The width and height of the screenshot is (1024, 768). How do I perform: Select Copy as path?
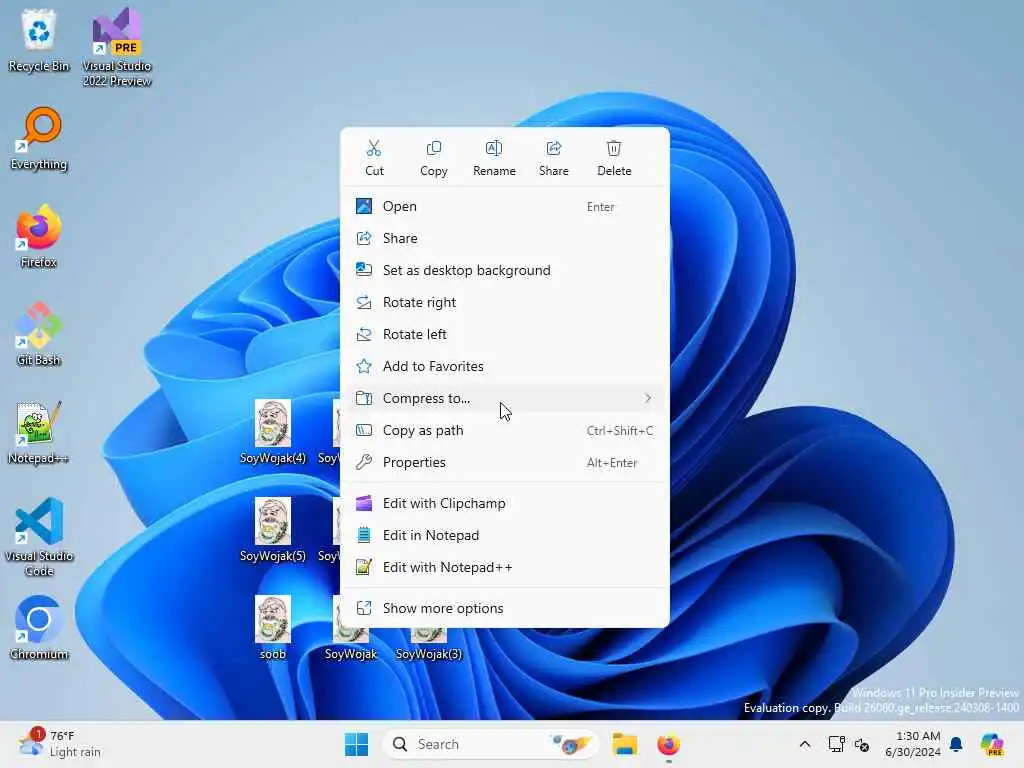point(505,430)
